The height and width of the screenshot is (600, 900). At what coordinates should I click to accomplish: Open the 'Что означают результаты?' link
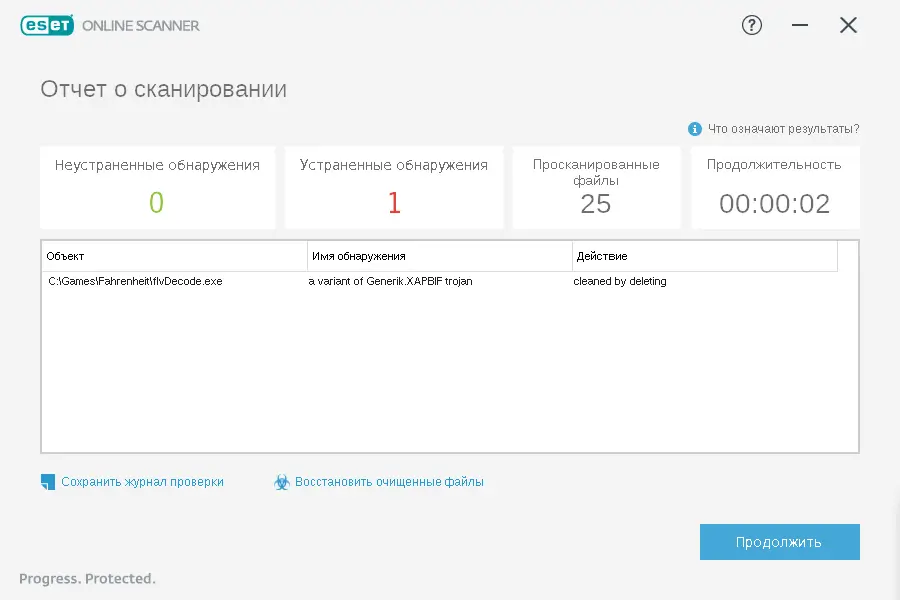pos(783,129)
